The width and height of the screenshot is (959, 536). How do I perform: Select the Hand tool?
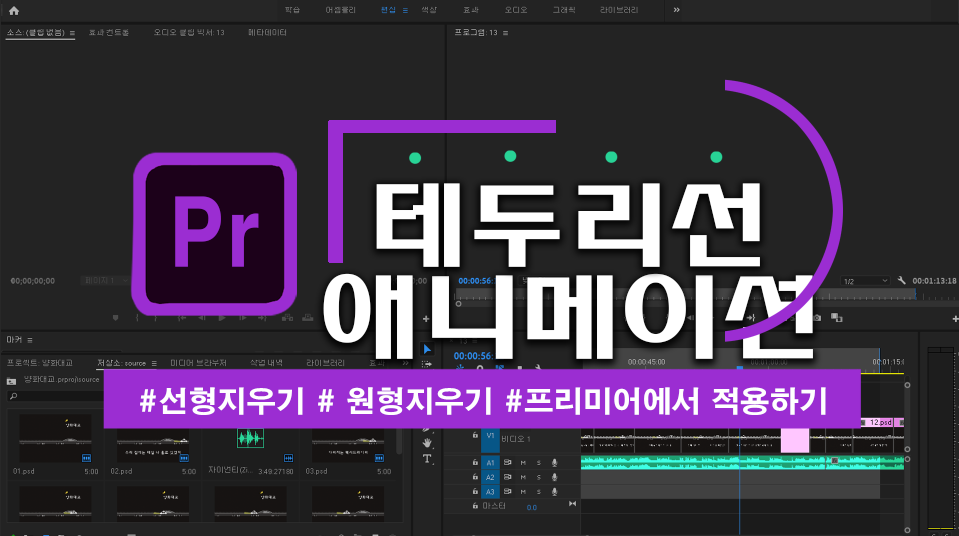coord(427,442)
